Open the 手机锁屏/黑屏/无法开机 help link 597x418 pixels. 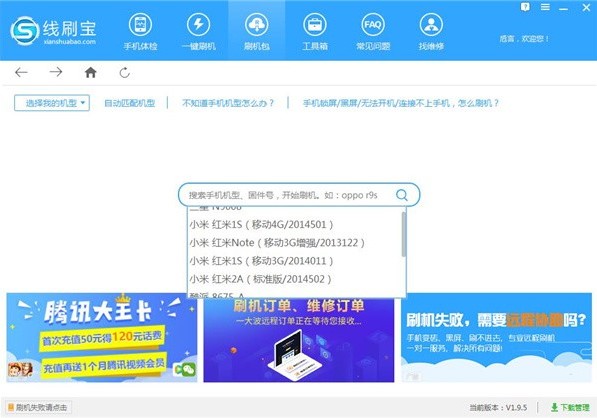pyautogui.click(x=401, y=103)
